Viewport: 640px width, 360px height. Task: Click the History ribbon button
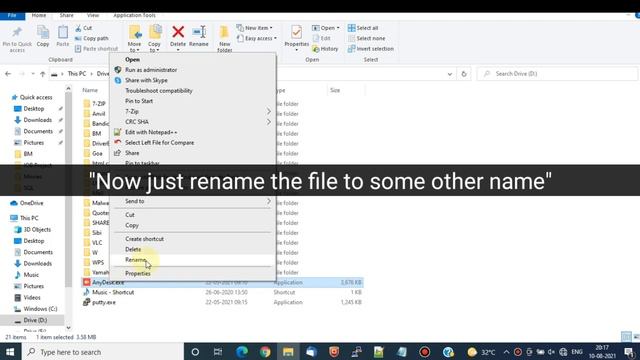coord(325,49)
